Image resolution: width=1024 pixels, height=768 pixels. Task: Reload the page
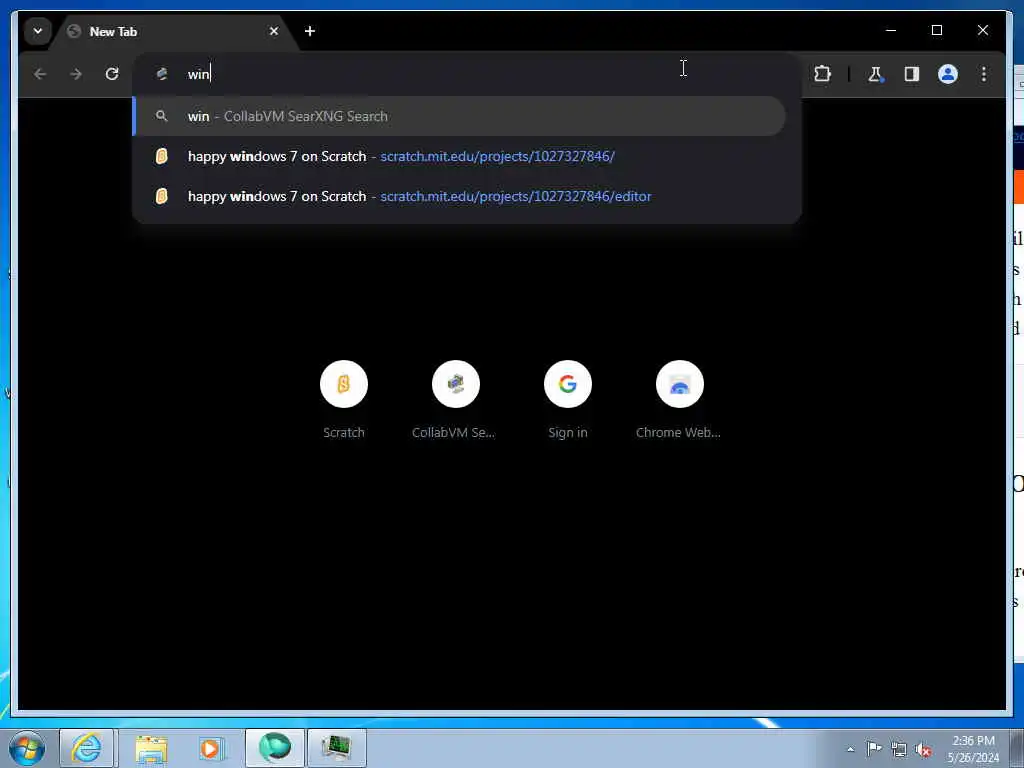(112, 74)
